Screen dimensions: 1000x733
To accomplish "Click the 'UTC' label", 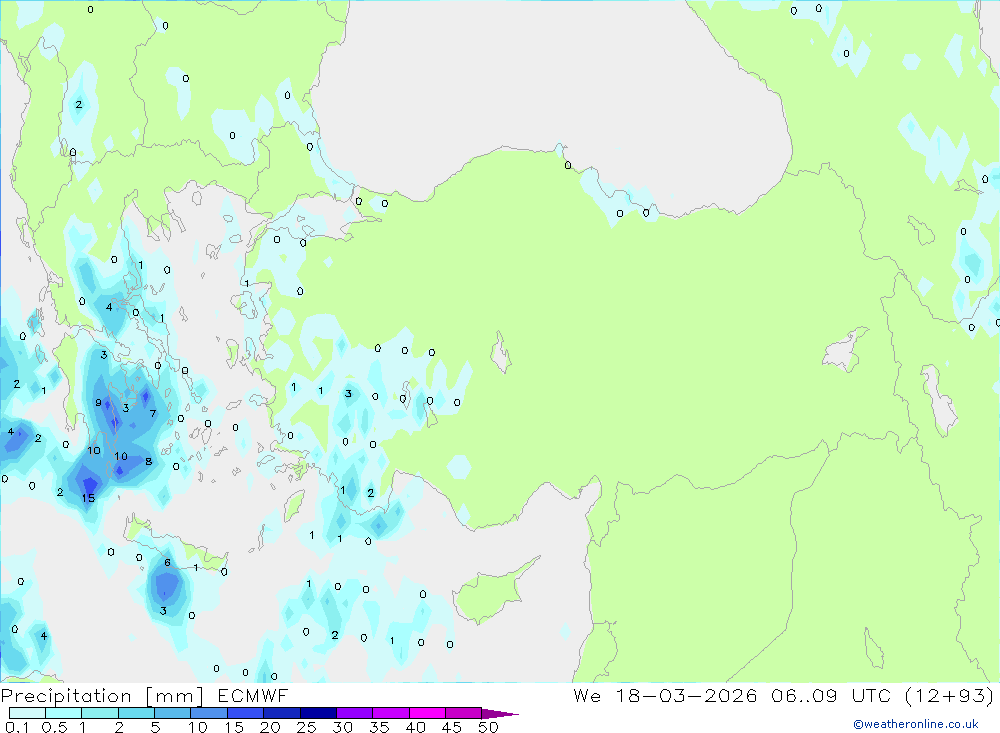I will pos(871,695).
